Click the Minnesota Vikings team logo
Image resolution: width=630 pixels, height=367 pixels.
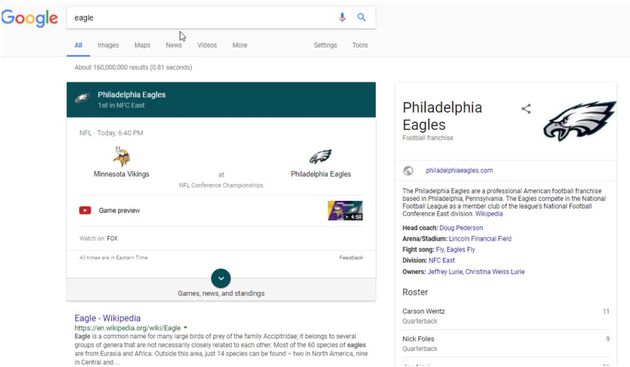121,157
